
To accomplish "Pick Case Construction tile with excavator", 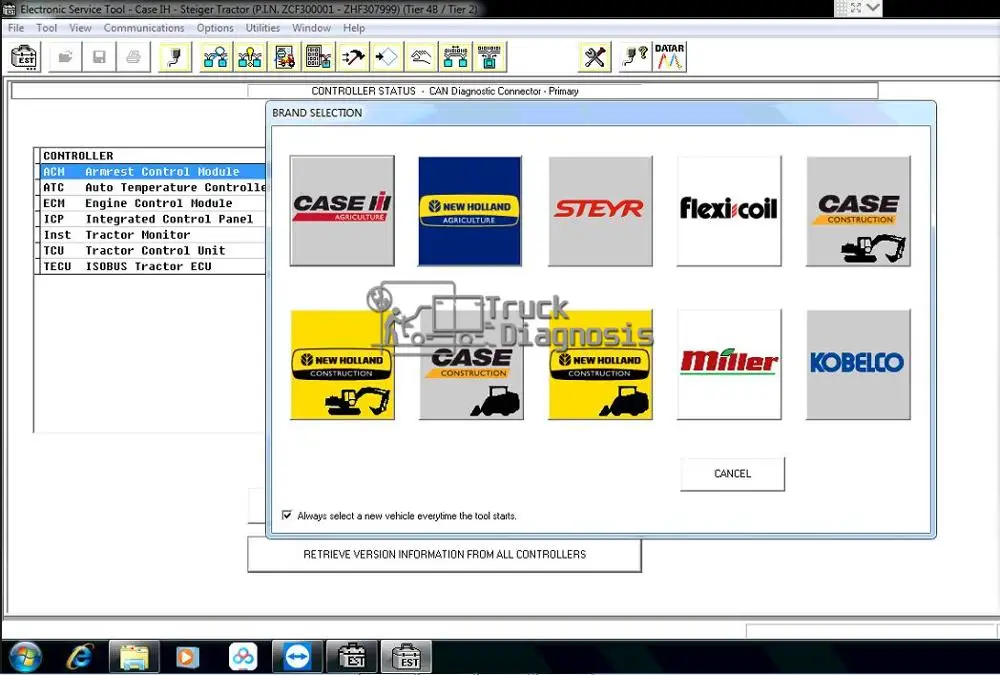I will pyautogui.click(x=858, y=211).
